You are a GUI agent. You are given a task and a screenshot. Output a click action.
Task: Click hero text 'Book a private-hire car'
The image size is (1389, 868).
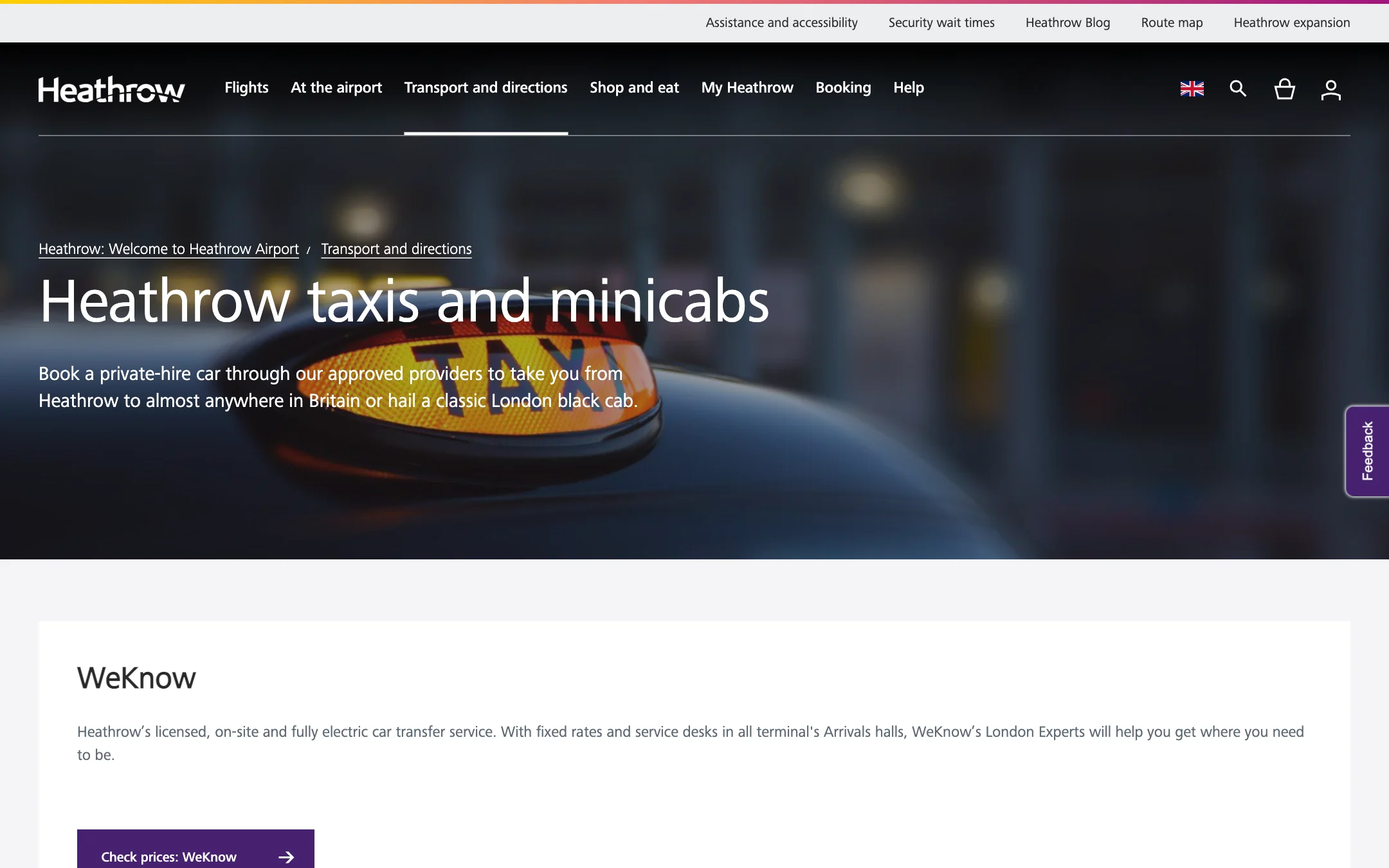338,387
